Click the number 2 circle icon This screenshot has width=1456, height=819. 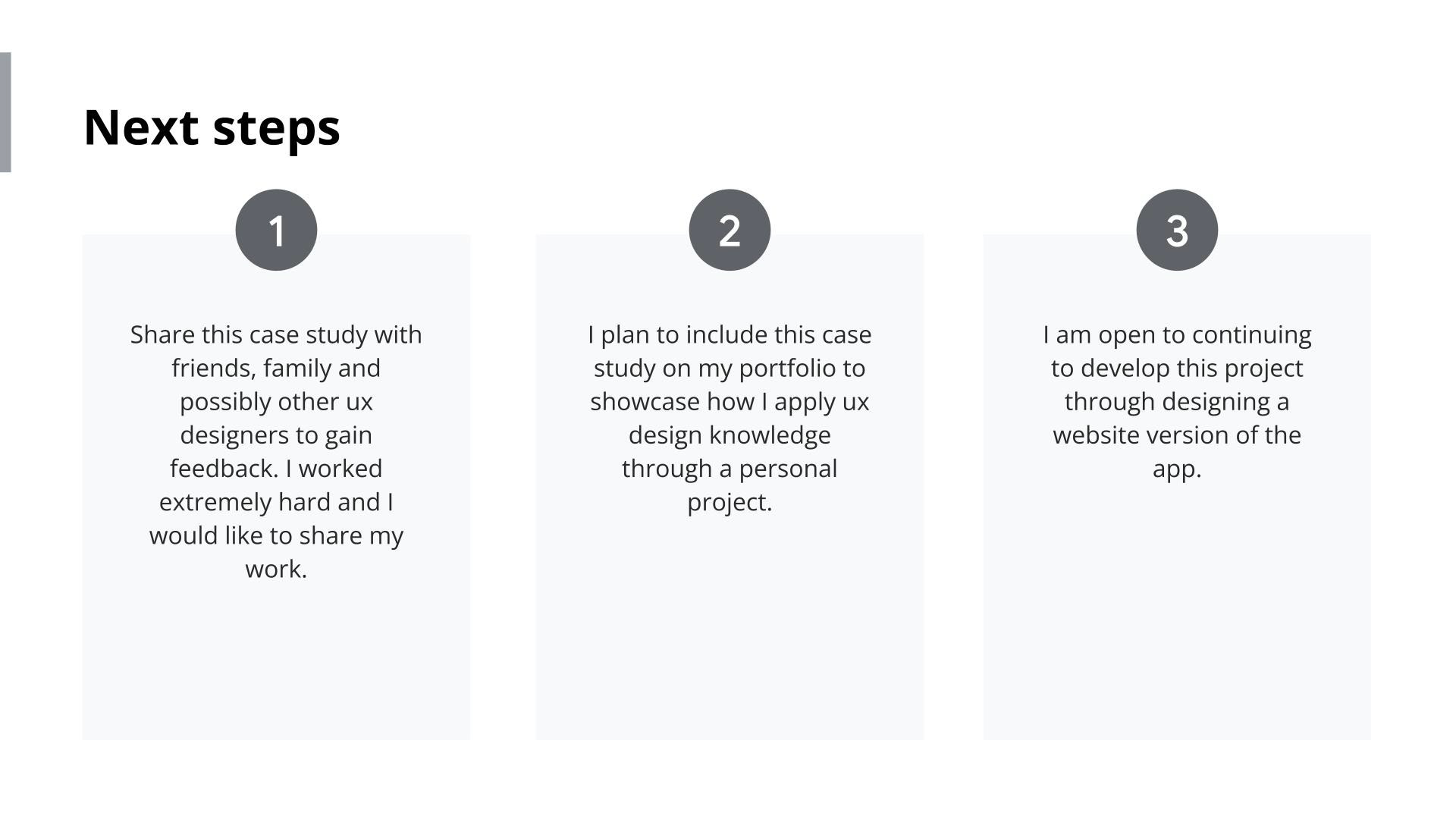point(730,230)
